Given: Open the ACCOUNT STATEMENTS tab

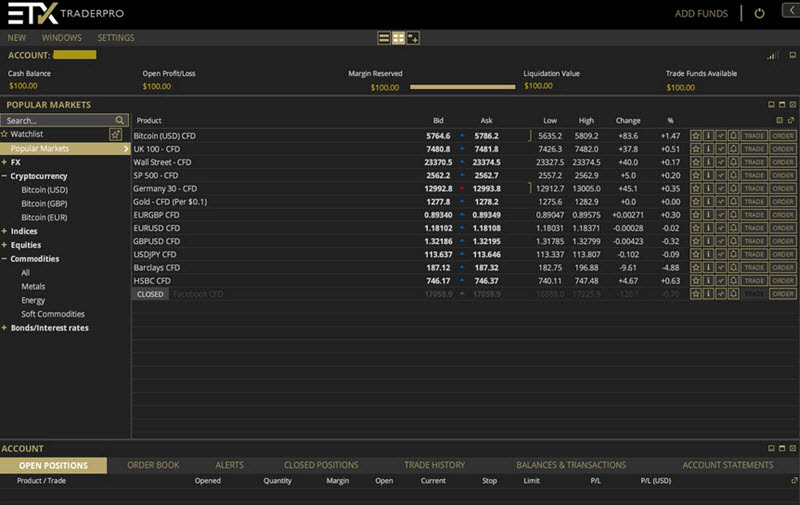Looking at the screenshot, I should pyautogui.click(x=728, y=465).
